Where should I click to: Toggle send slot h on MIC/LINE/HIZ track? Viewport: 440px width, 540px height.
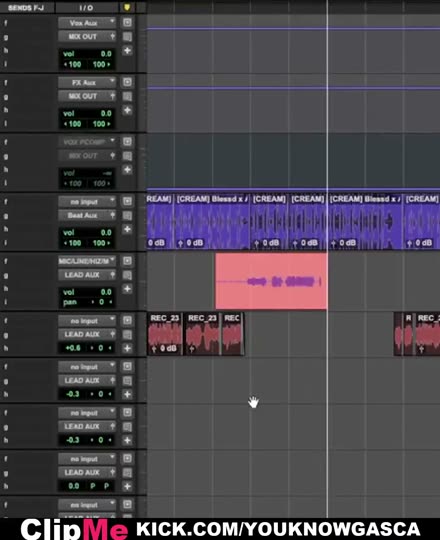6,289
